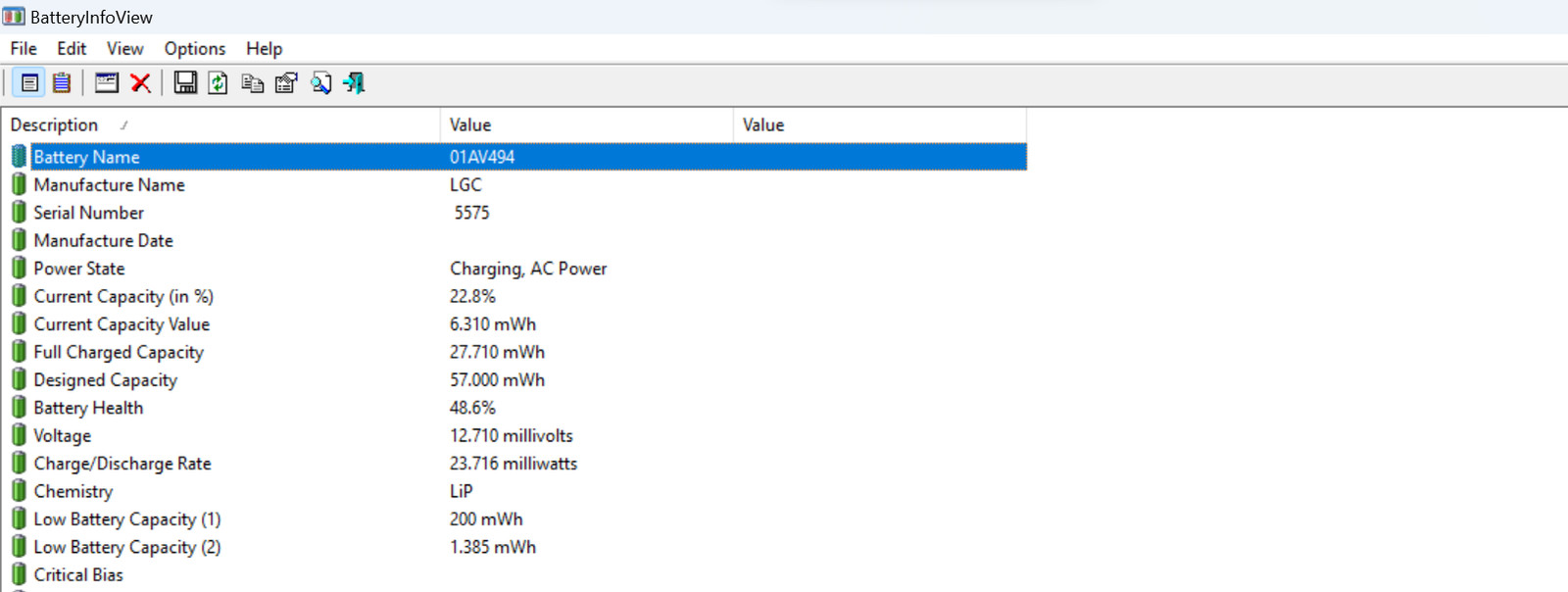Select the Show Battery Information view icon
Screen dimensions: 1568x592
[29, 83]
